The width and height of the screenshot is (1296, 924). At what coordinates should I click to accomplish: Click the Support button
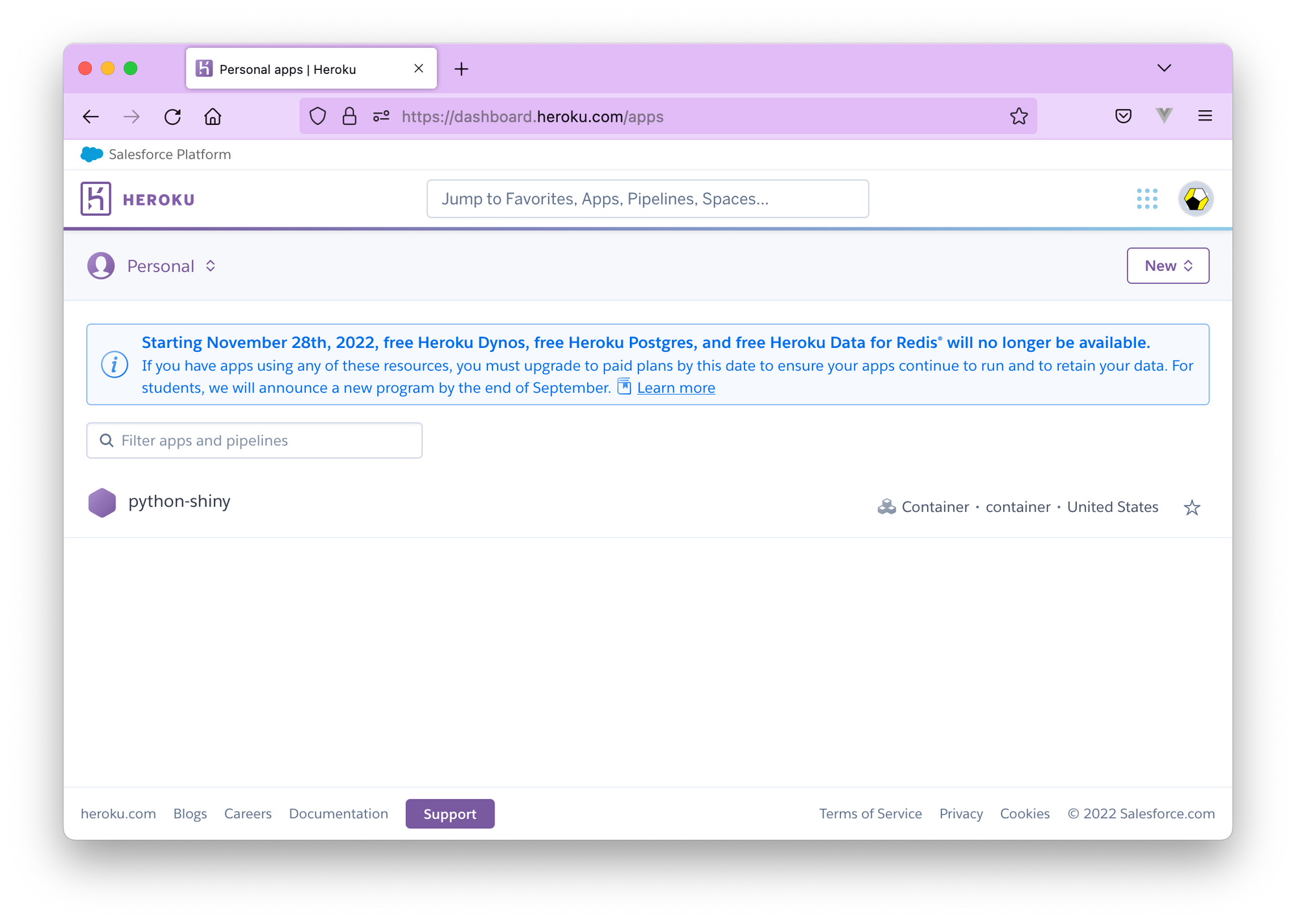450,814
